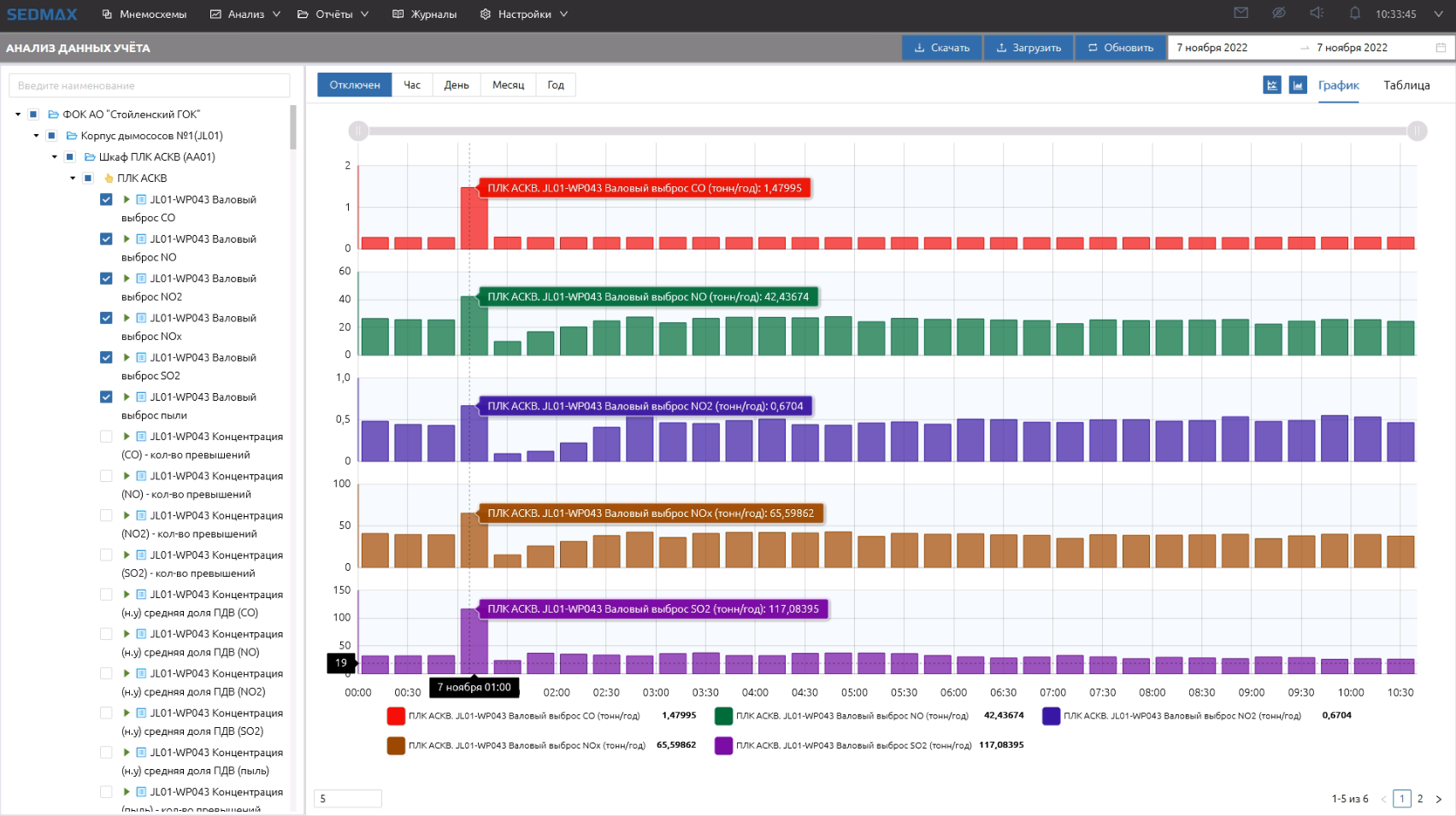This screenshot has width=1456, height=816.
Task: Check Концентрация (CO) кол-во превышений checkbox
Action: [x=106, y=437]
